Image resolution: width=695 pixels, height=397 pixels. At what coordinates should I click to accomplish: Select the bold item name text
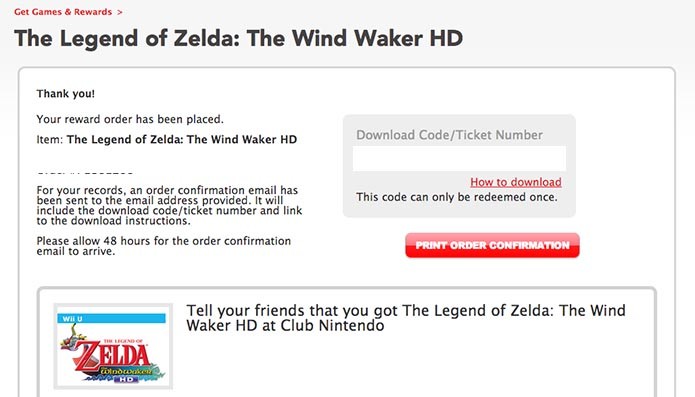tap(182, 140)
